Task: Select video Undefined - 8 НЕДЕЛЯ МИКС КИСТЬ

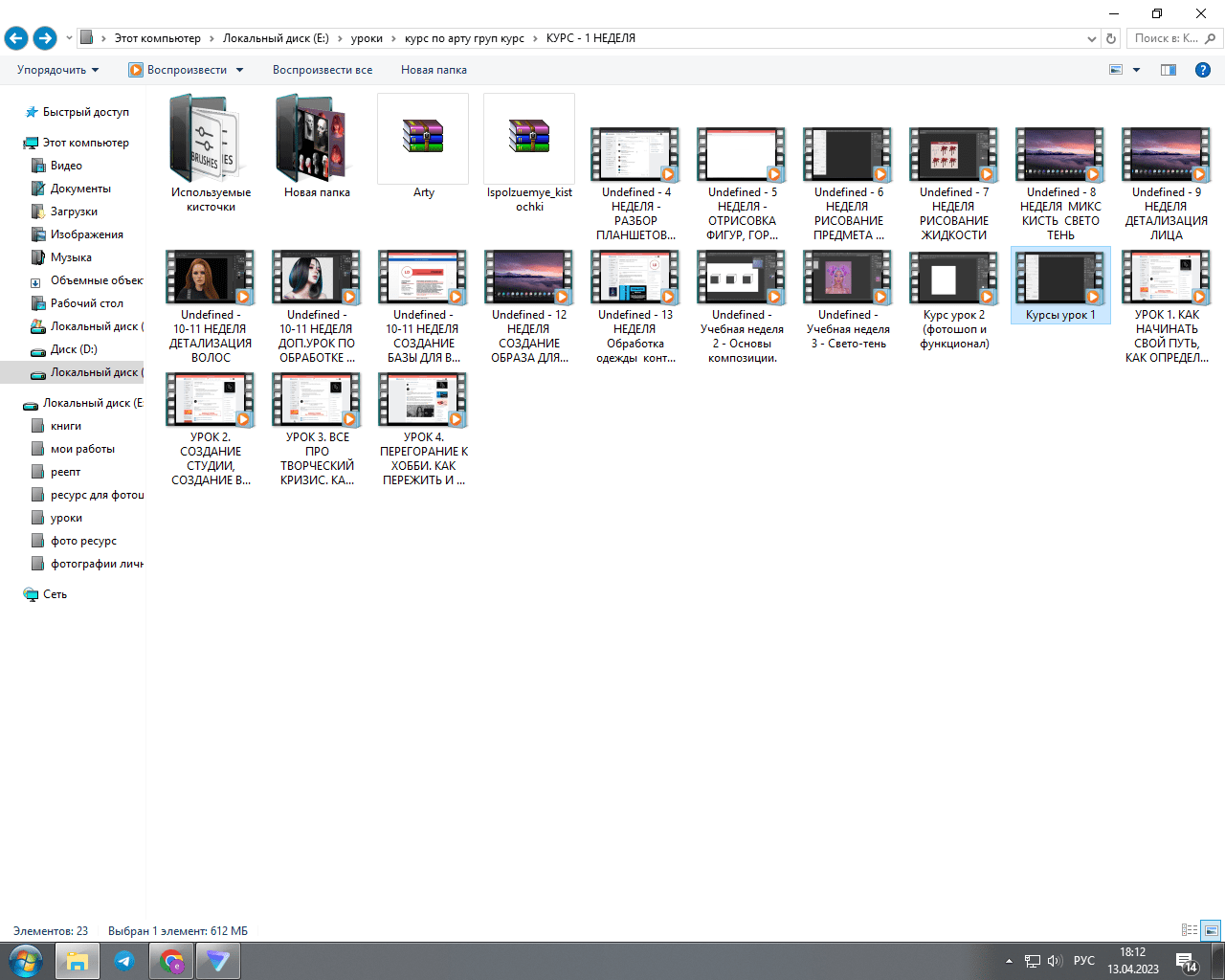Action: click(x=1060, y=184)
